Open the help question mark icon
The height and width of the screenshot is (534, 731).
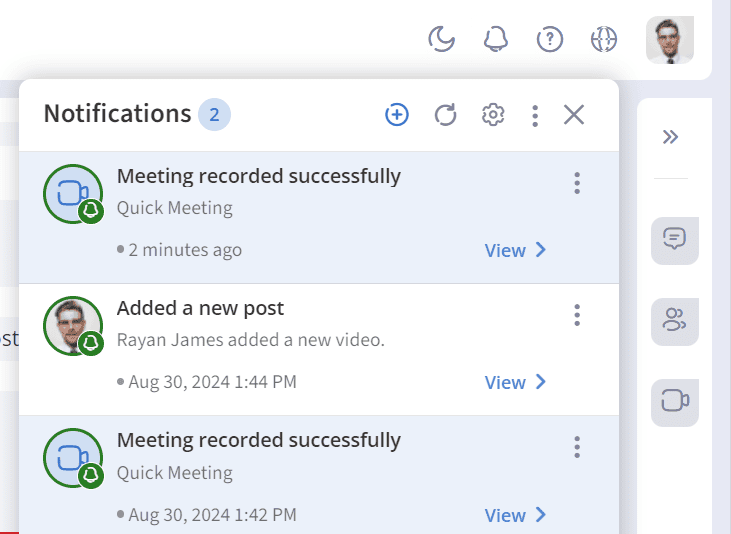550,39
